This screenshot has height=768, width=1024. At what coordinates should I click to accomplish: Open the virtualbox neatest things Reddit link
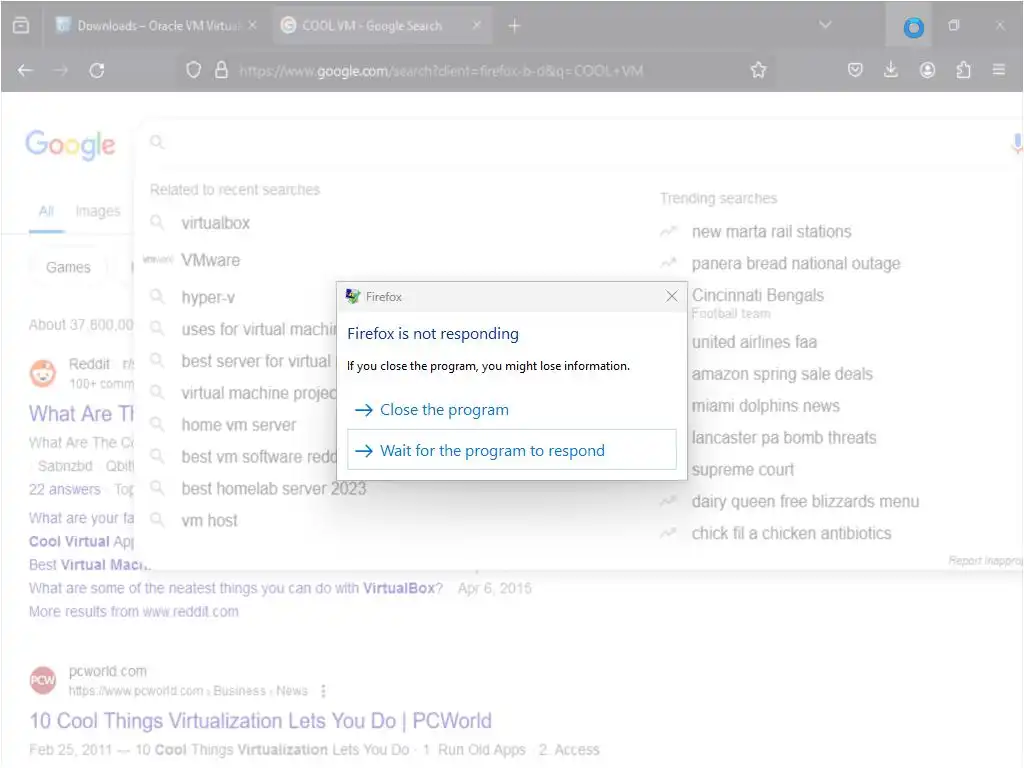coord(236,588)
